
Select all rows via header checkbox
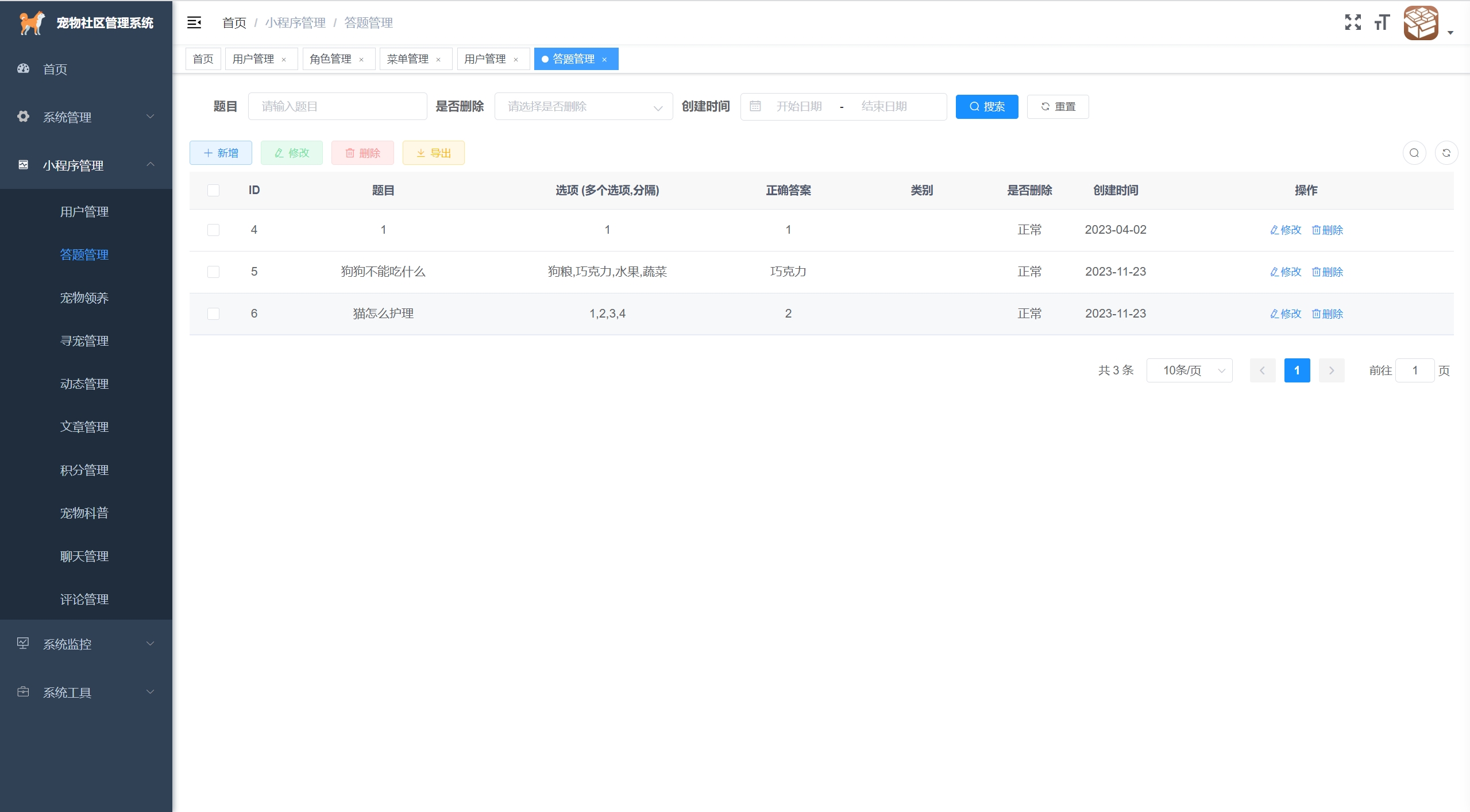213,190
